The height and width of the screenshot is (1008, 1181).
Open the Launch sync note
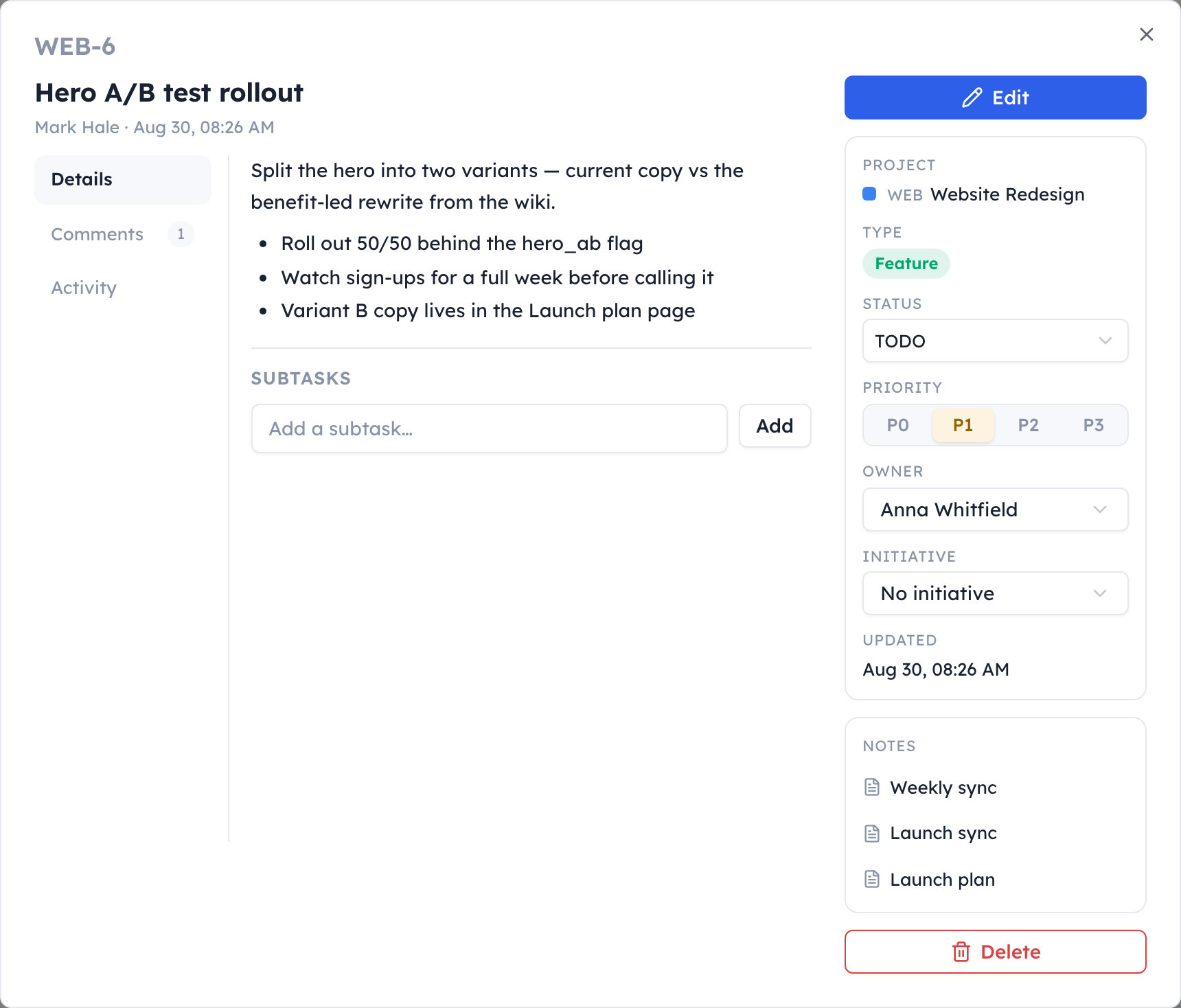click(943, 833)
